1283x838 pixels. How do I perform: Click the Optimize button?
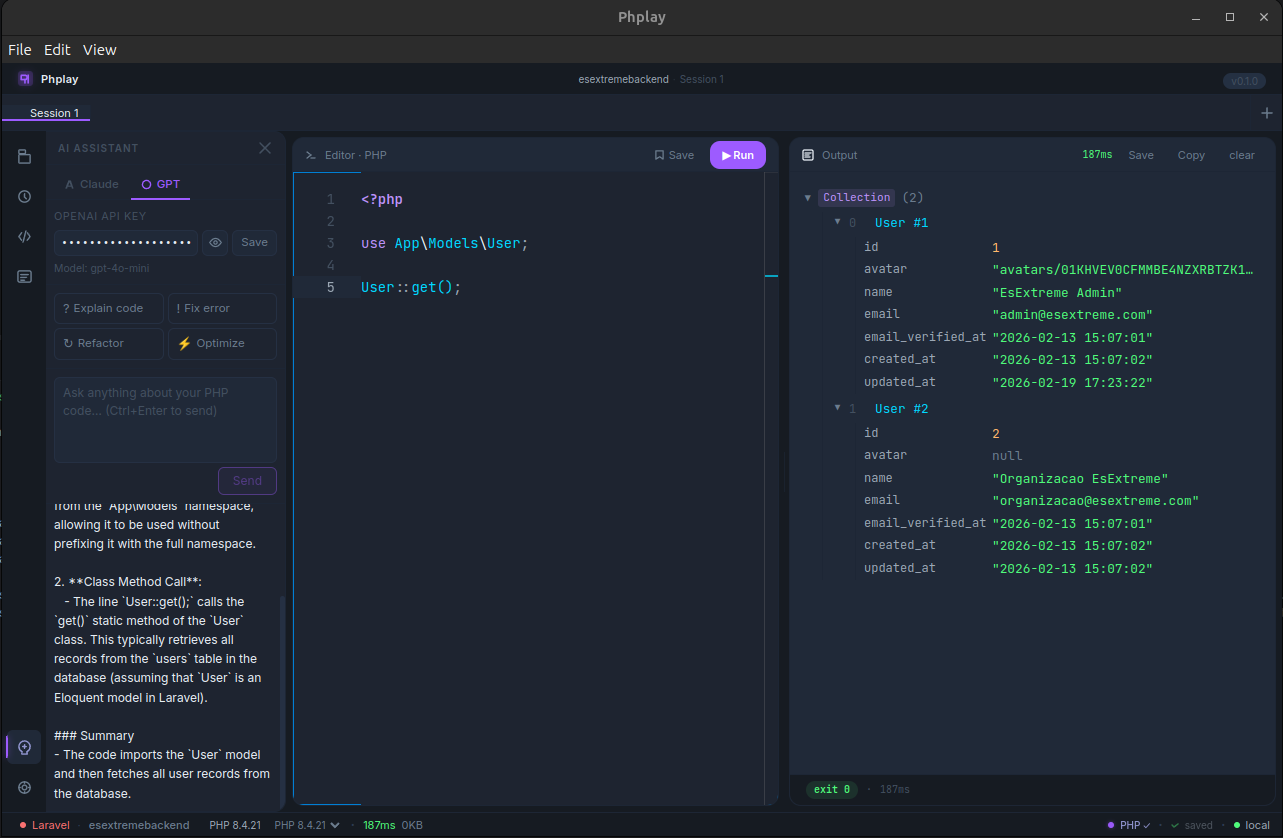(x=222, y=343)
